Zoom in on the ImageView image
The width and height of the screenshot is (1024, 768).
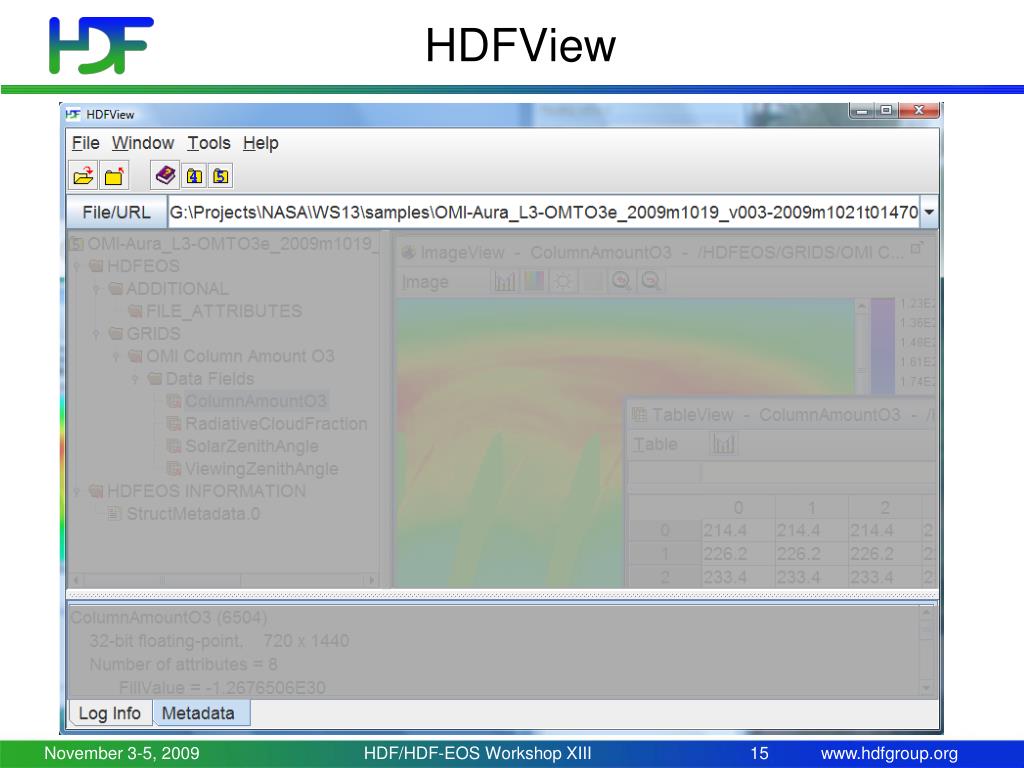pos(620,281)
